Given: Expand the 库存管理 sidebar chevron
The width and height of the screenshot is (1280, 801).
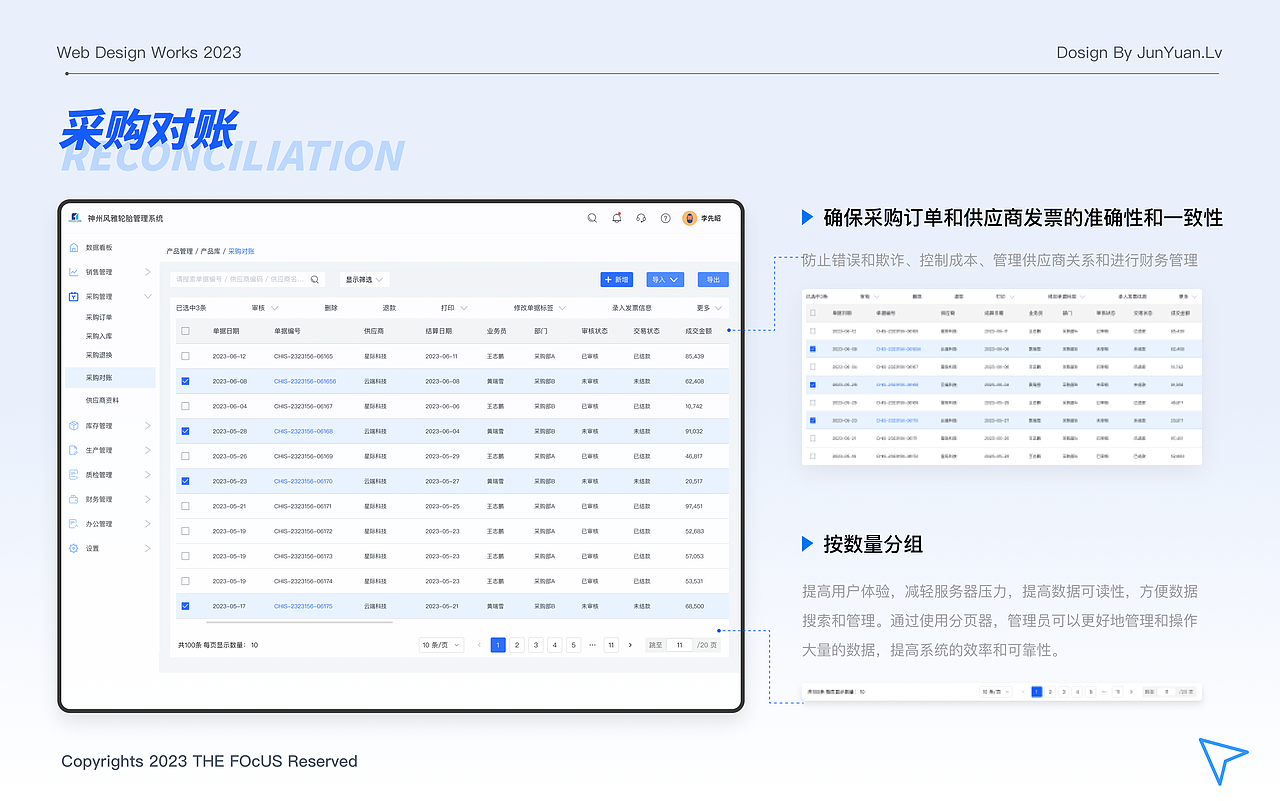Looking at the screenshot, I should (147, 426).
